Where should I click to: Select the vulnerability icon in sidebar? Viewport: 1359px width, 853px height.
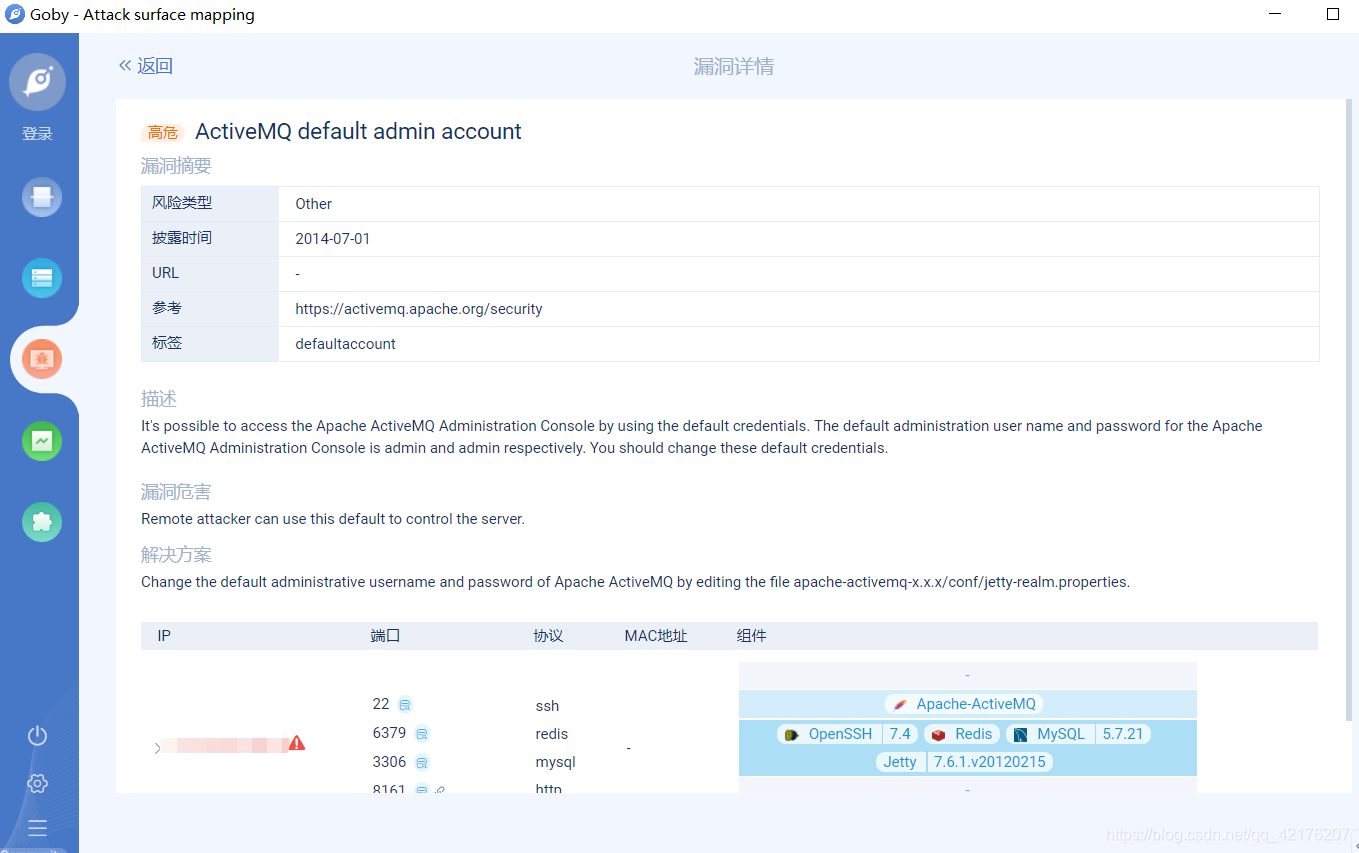pyautogui.click(x=42, y=359)
